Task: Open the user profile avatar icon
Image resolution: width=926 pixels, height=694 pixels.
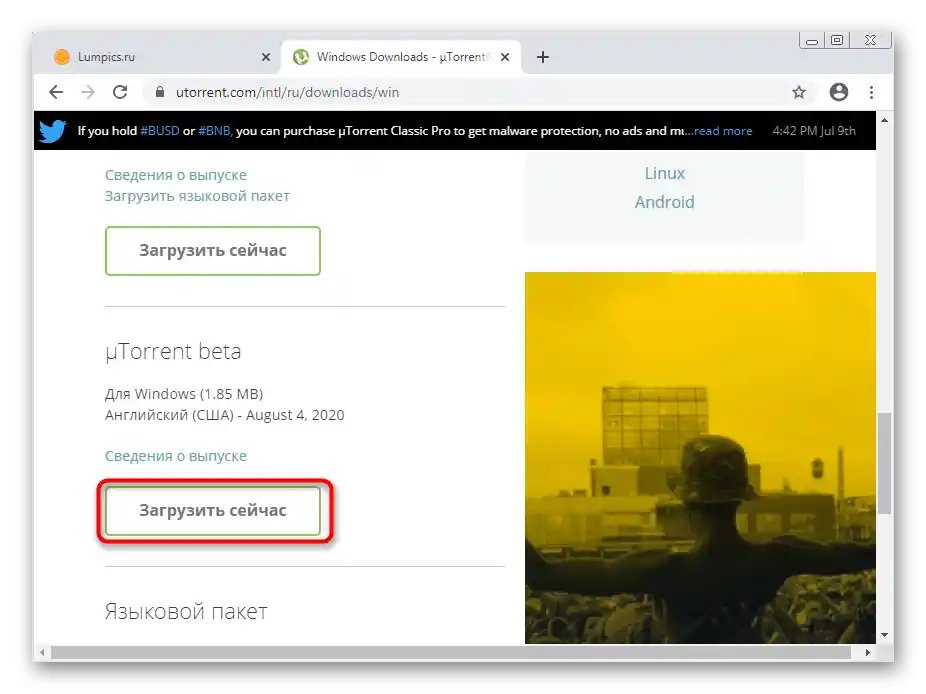Action: click(x=839, y=92)
